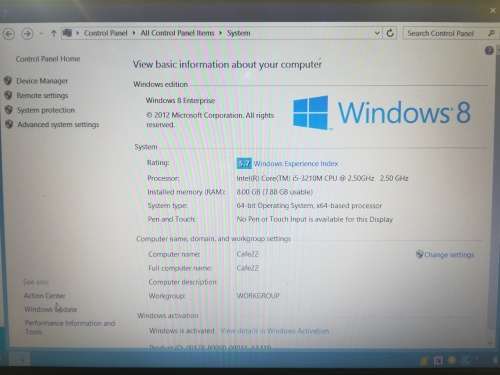
Task: Click the 8.00 GB installed memory value
Action: click(x=275, y=192)
